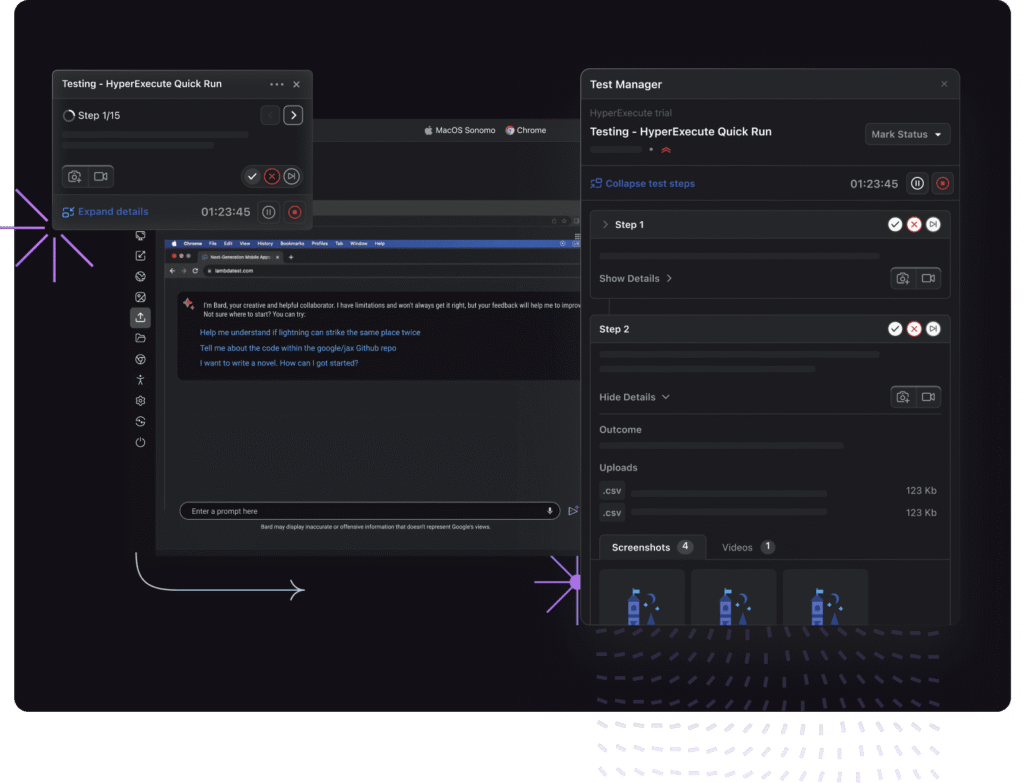The image size is (1024, 783).
Task: Click the write a novel suggestion link
Action: point(279,363)
